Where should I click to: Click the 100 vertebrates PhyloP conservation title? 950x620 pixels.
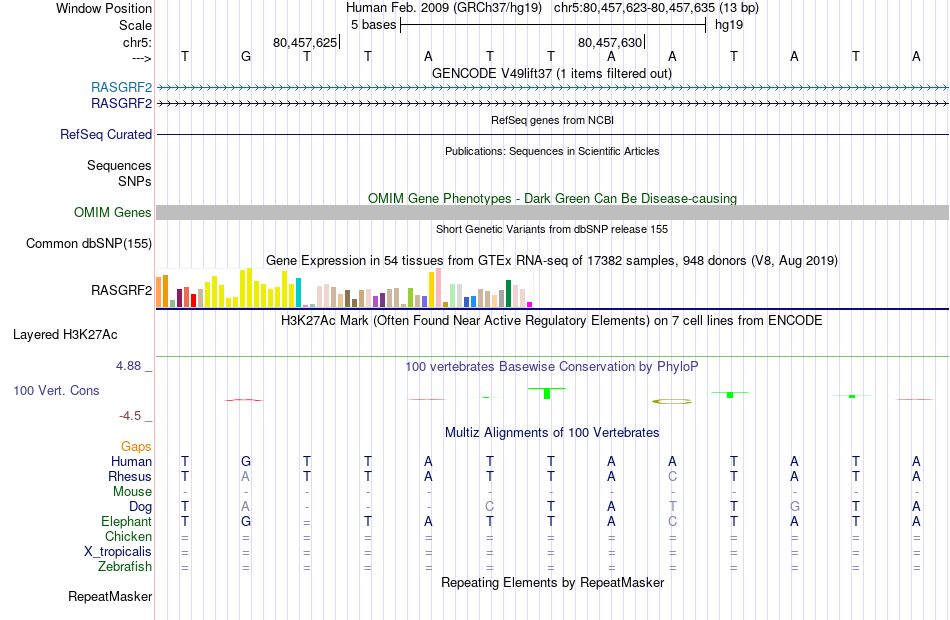[x=551, y=366]
